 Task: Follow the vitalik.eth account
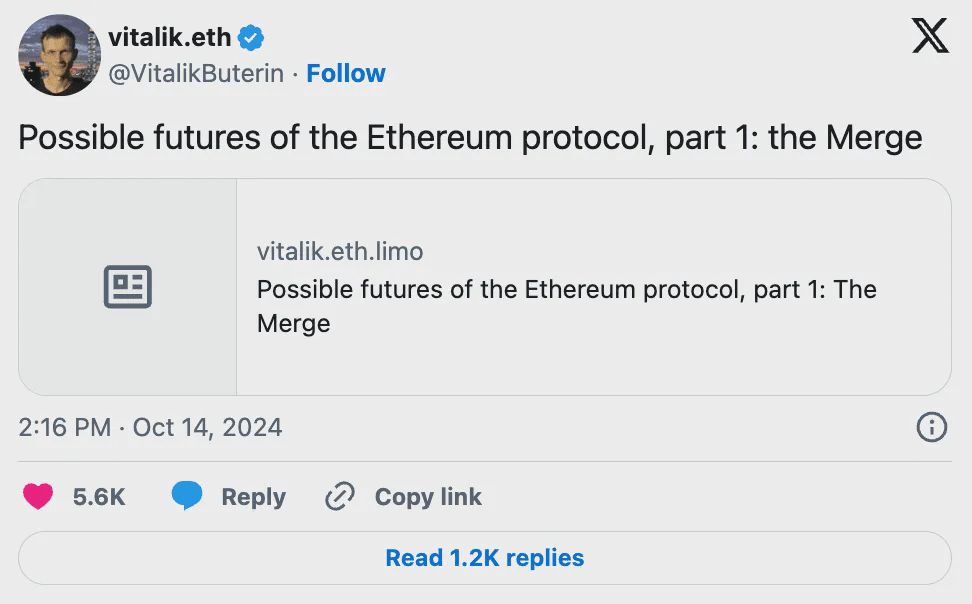pyautogui.click(x=346, y=74)
